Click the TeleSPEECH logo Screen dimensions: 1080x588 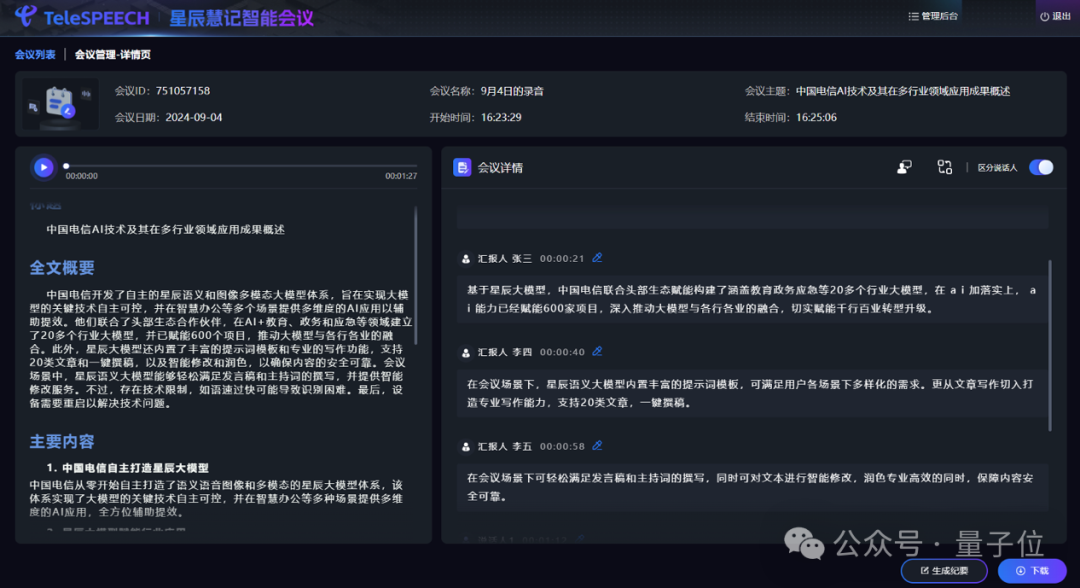click(x=82, y=17)
